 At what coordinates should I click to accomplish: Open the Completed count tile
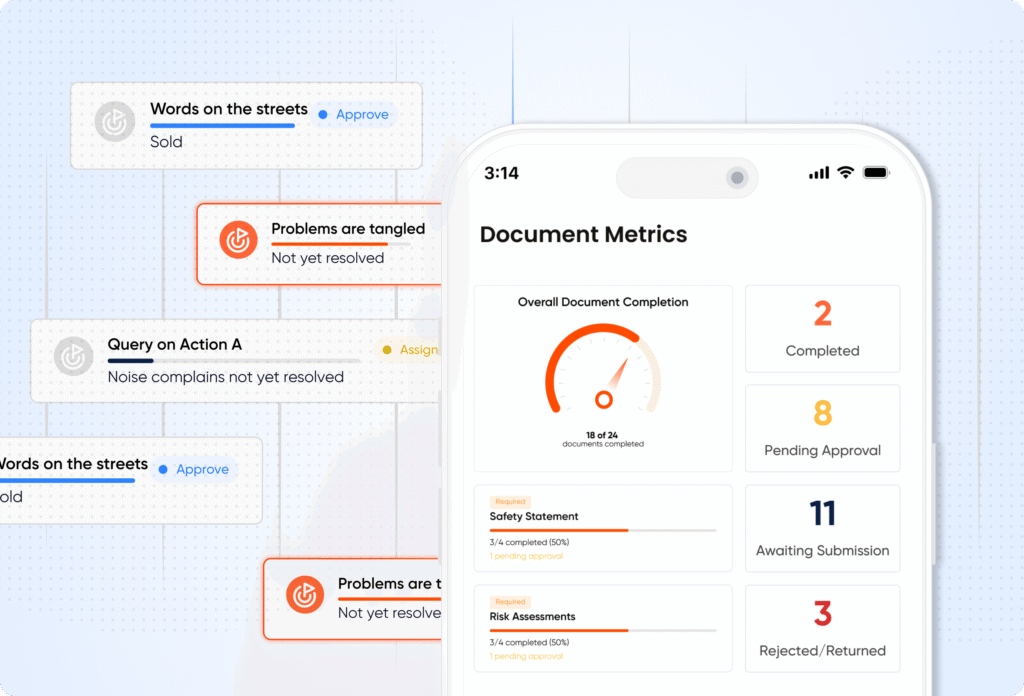pos(822,328)
